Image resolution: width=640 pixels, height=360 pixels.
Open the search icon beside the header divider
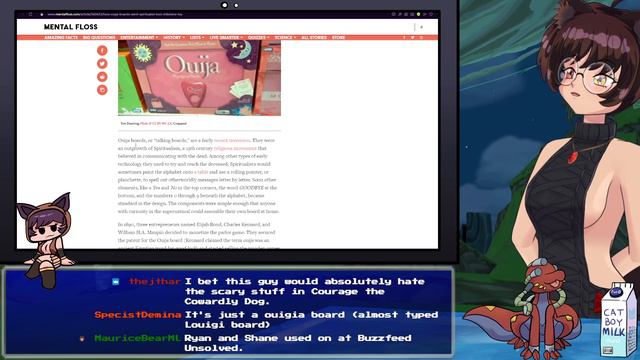click(x=422, y=27)
